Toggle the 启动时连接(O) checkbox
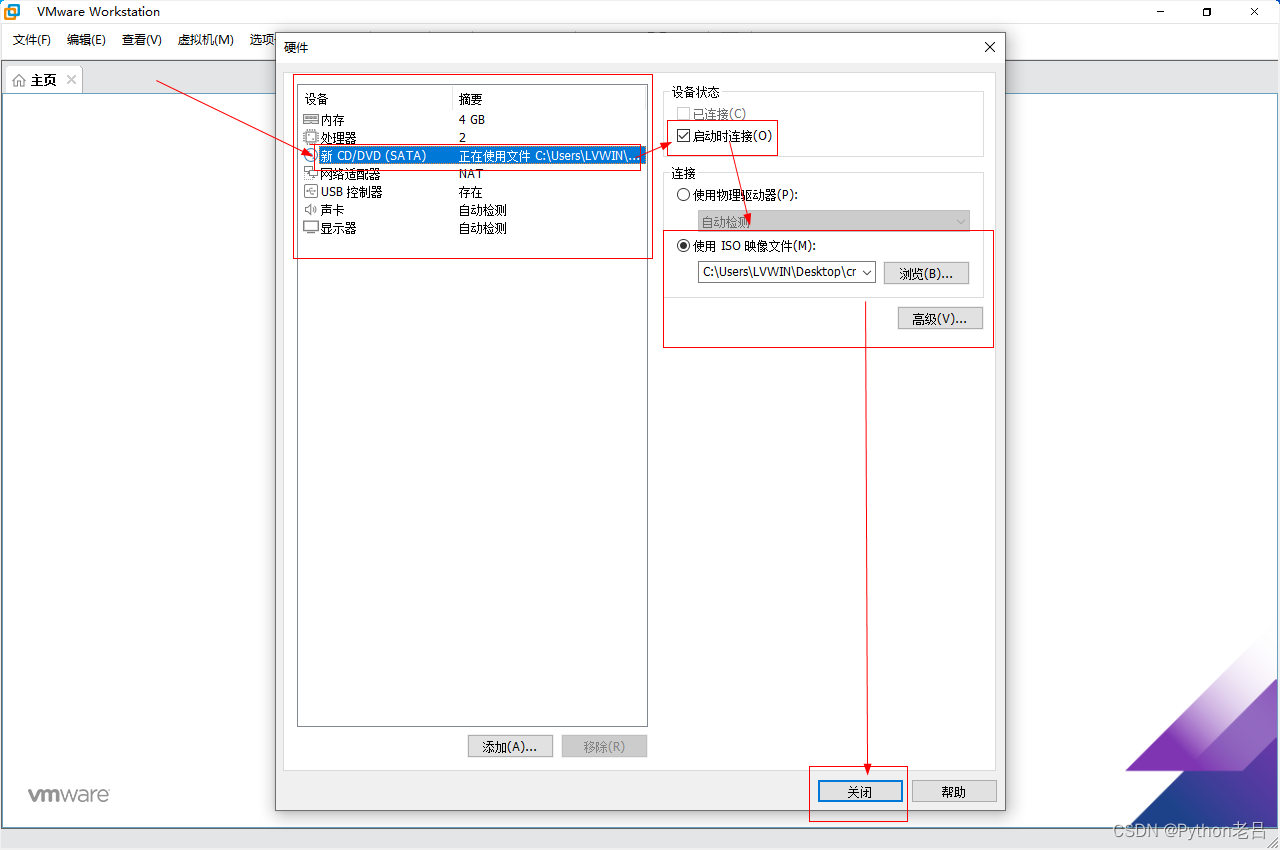Screen dimensions: 1280x850 [x=684, y=136]
